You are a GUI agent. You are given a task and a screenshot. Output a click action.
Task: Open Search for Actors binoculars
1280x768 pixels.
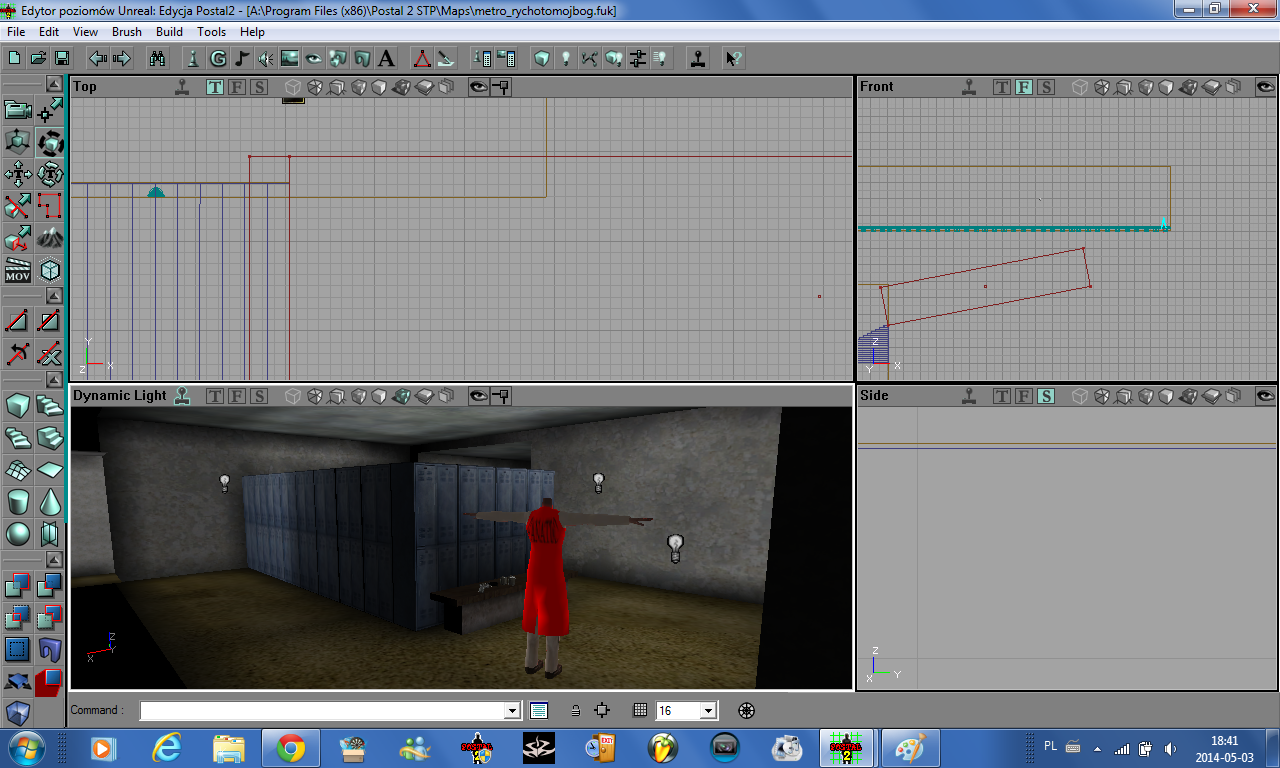pos(157,58)
